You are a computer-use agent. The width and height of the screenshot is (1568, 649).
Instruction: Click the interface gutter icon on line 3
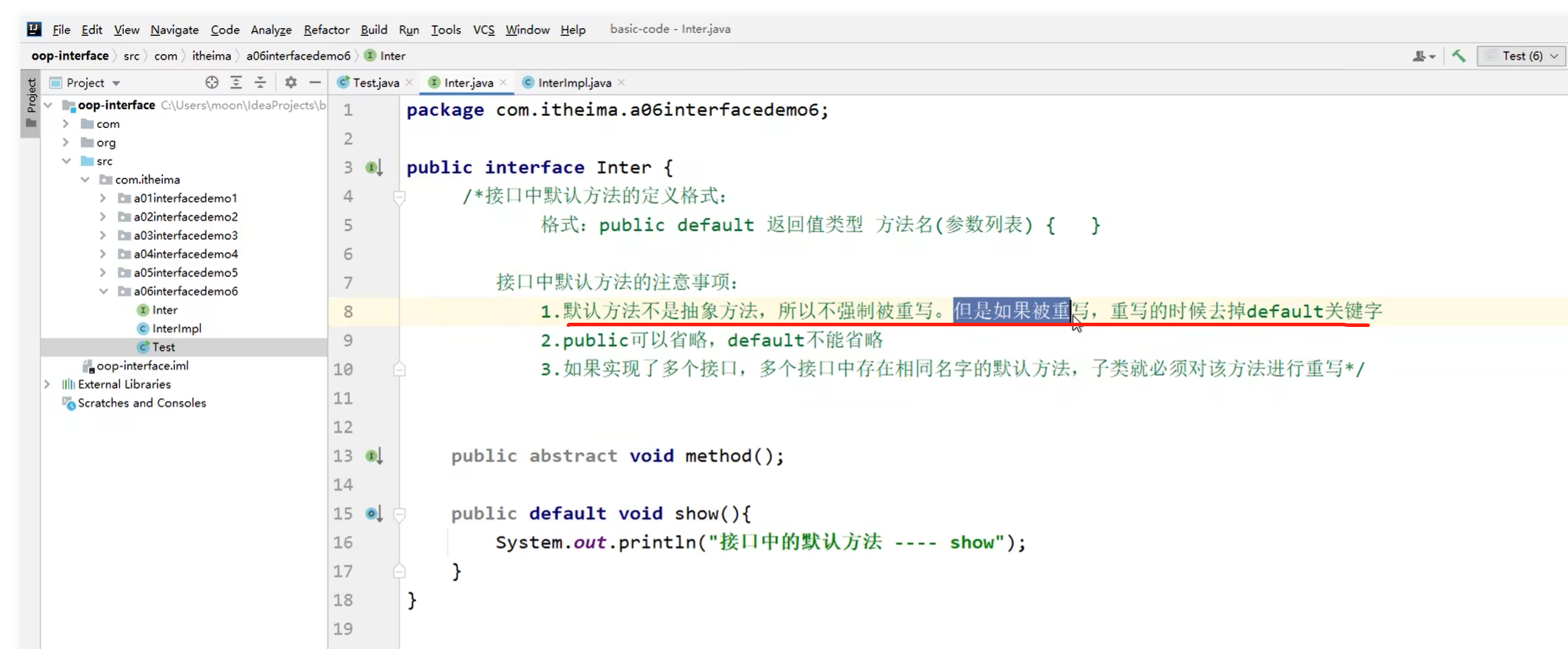pos(372,167)
